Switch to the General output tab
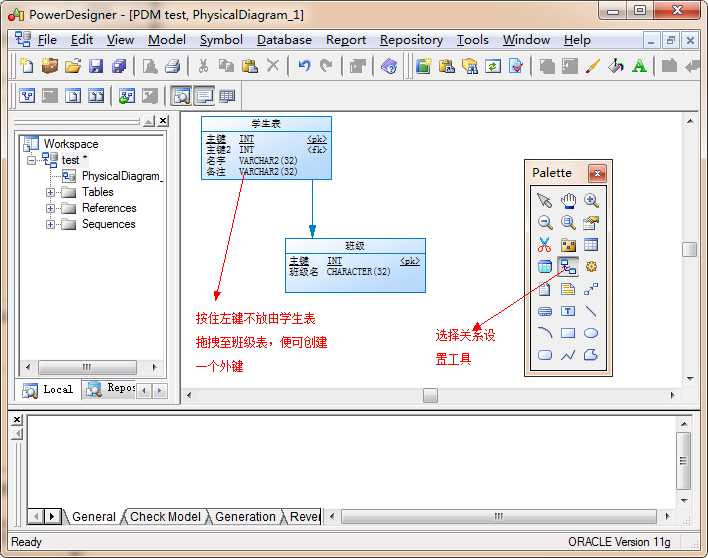 click(93, 517)
